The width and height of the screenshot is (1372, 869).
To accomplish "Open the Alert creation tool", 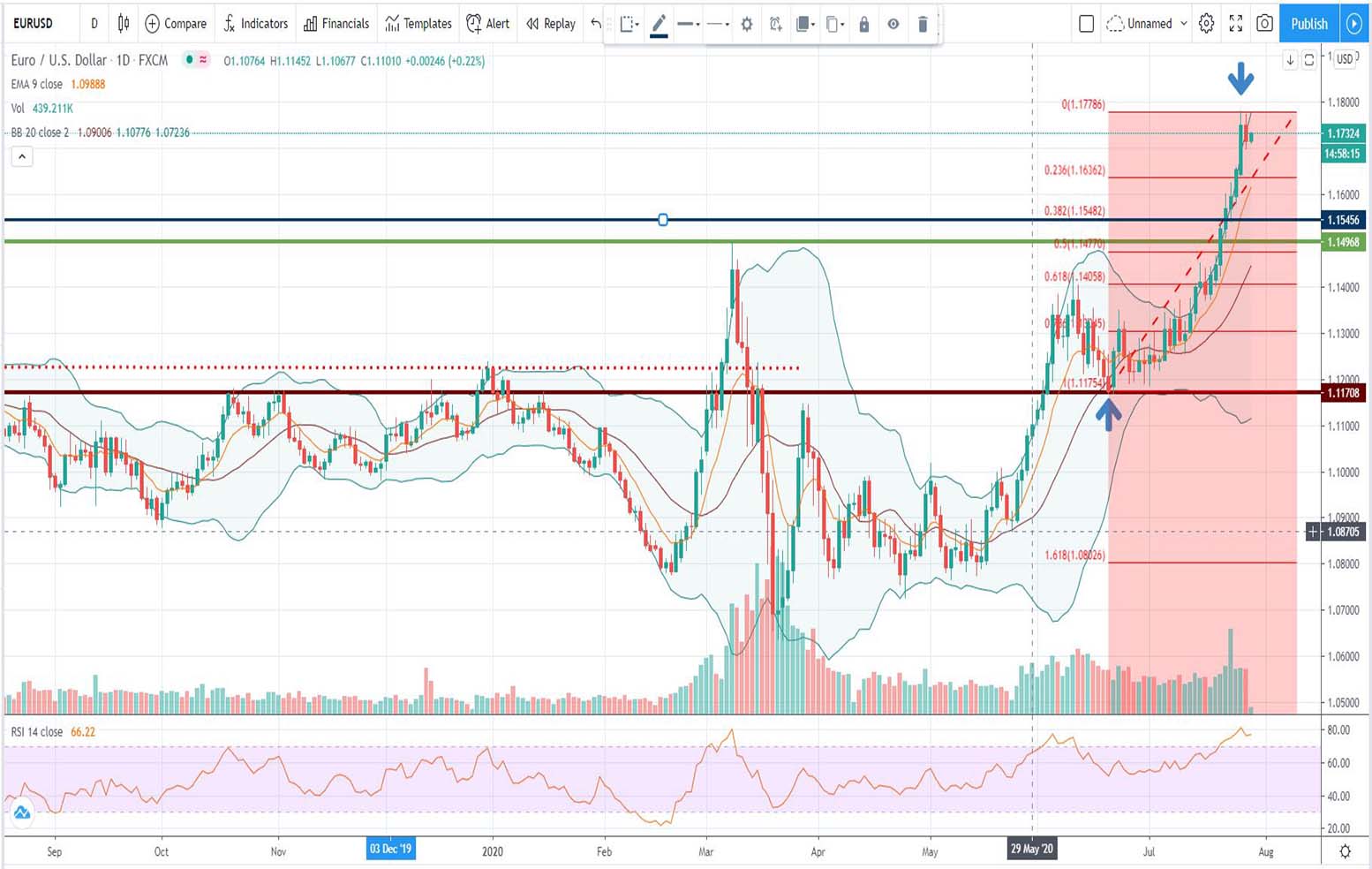I will click(488, 24).
